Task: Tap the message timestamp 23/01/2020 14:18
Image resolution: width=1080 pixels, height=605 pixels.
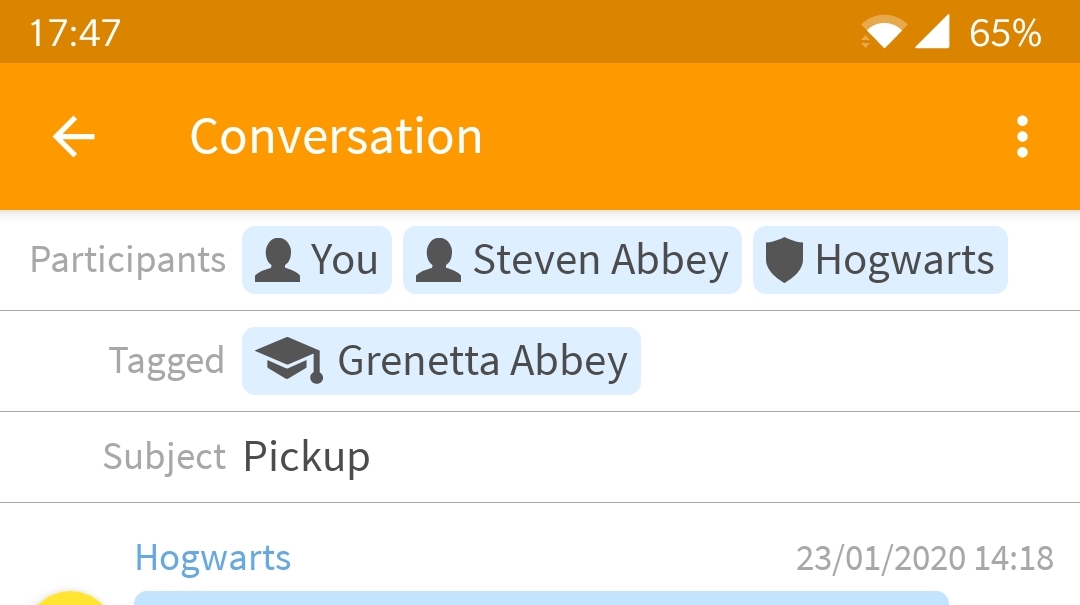Action: 925,558
